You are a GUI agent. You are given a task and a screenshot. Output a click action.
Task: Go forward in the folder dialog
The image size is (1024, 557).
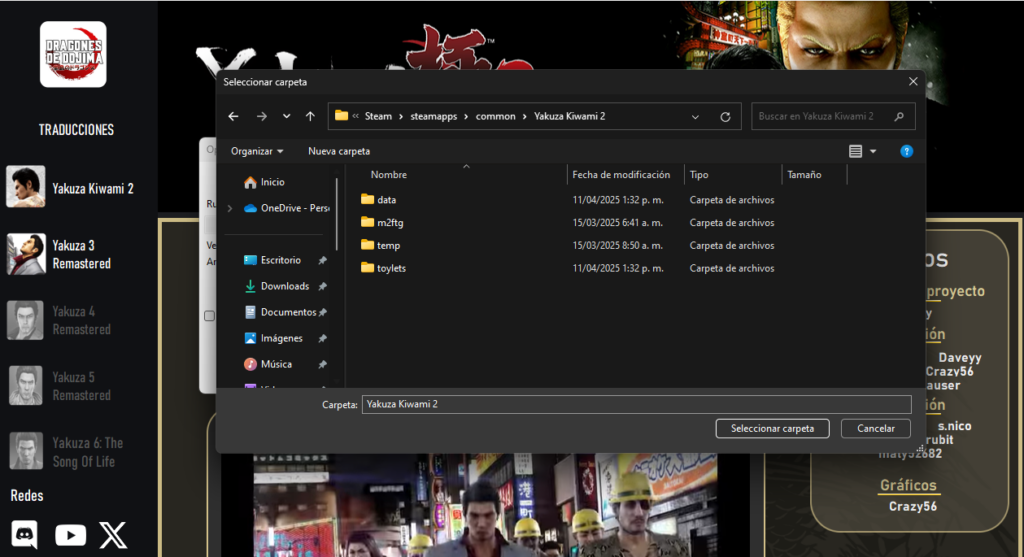click(x=261, y=116)
